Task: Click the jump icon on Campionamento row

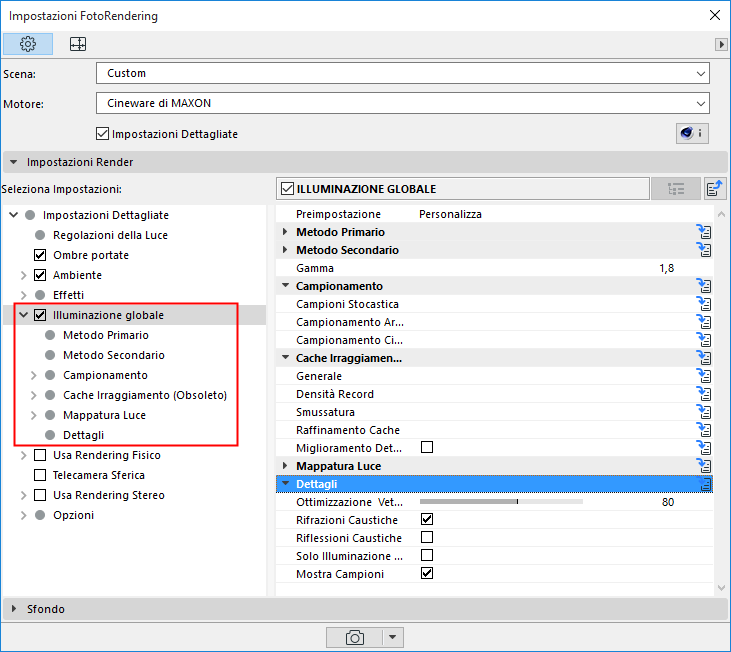Action: pos(704,286)
